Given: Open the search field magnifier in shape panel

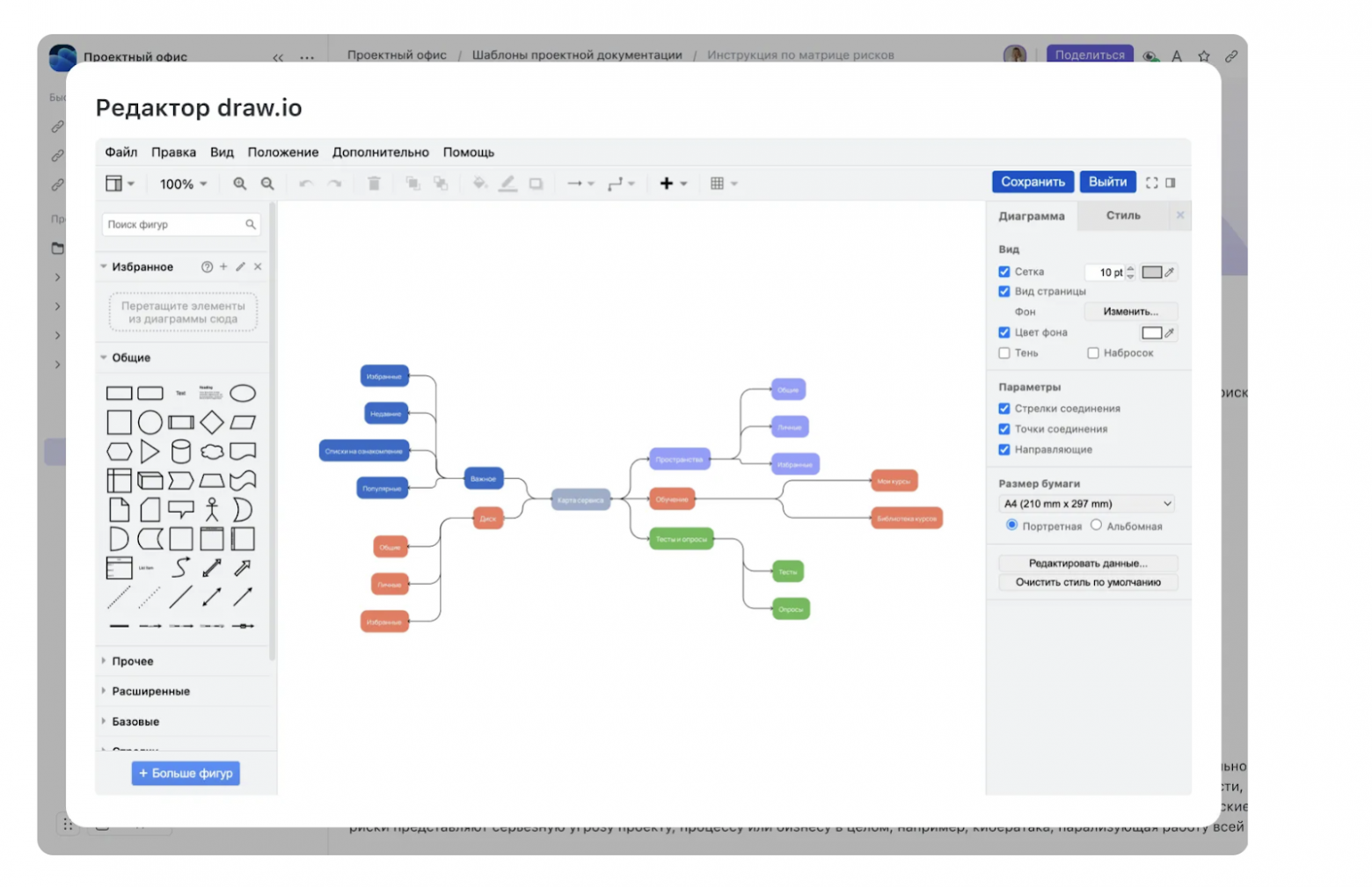Looking at the screenshot, I should [252, 224].
